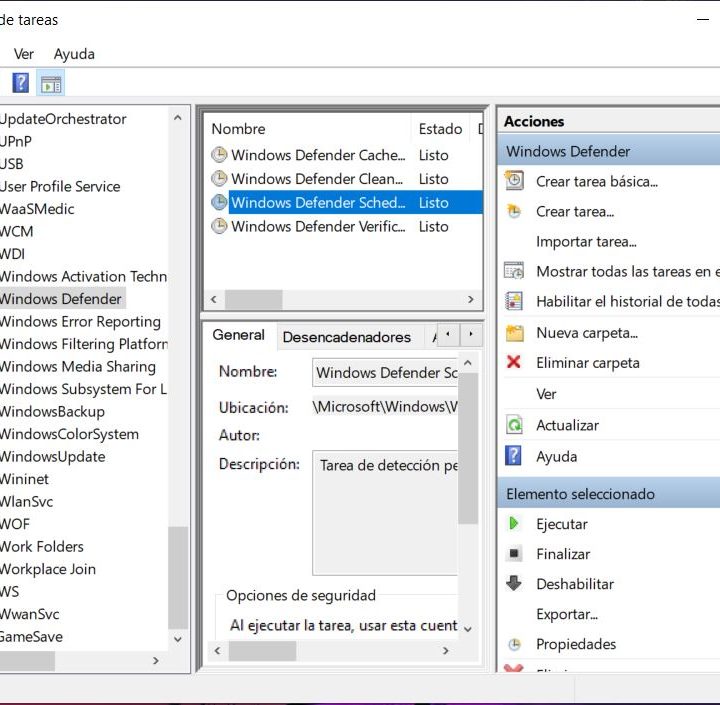Select WindowsUpdate folder in tree
This screenshot has height=705, width=720.
pos(53,457)
